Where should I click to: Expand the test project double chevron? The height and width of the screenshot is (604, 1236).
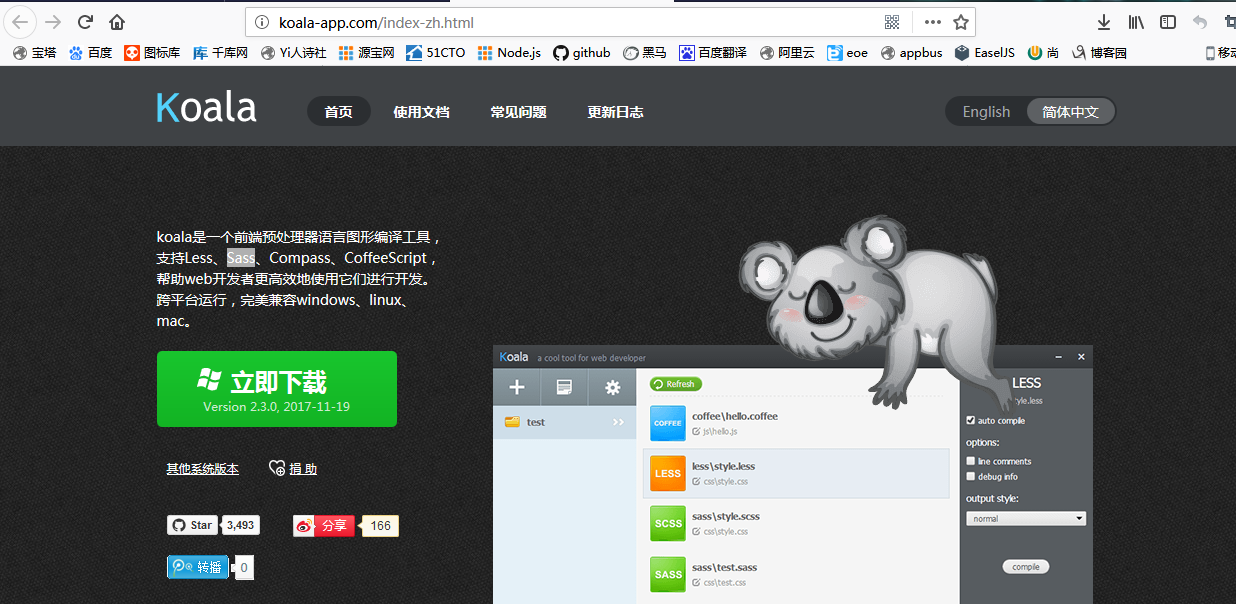coord(618,422)
